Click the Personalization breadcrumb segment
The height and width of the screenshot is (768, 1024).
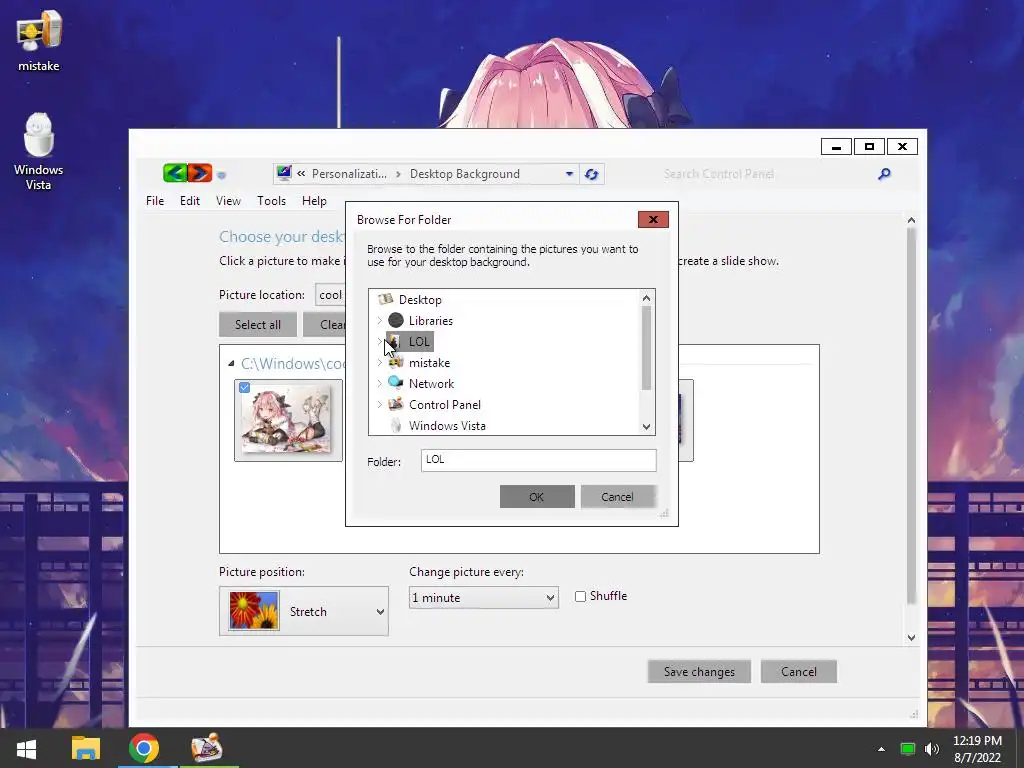(349, 174)
